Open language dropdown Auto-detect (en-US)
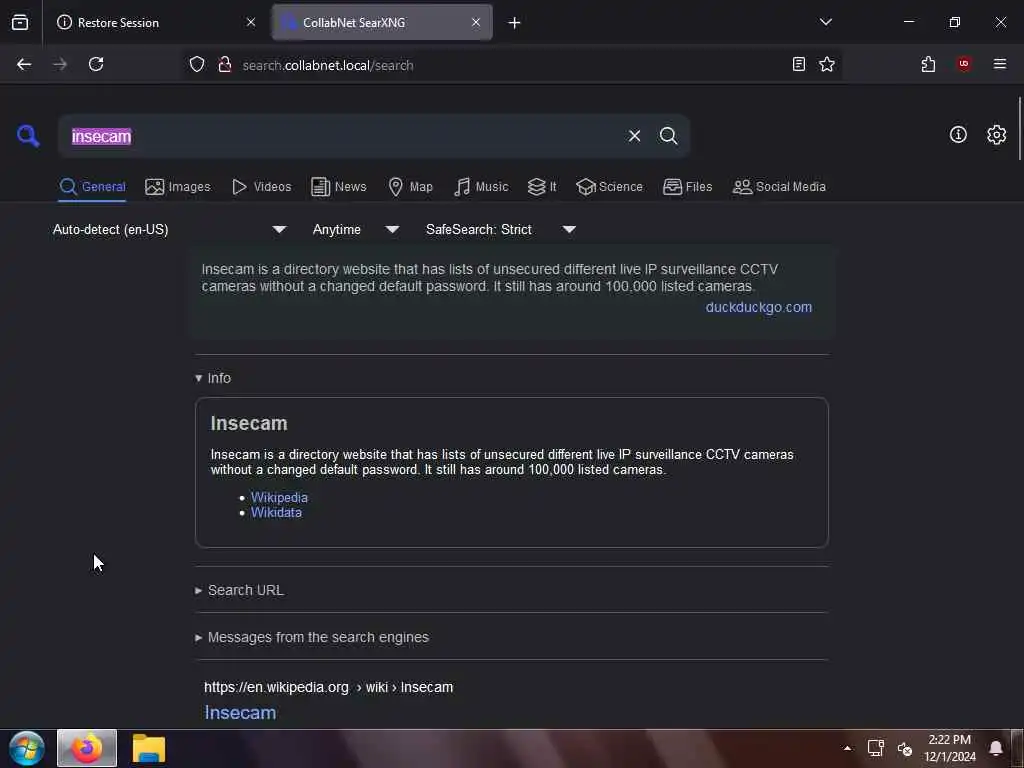This screenshot has height=768, width=1024. click(170, 229)
